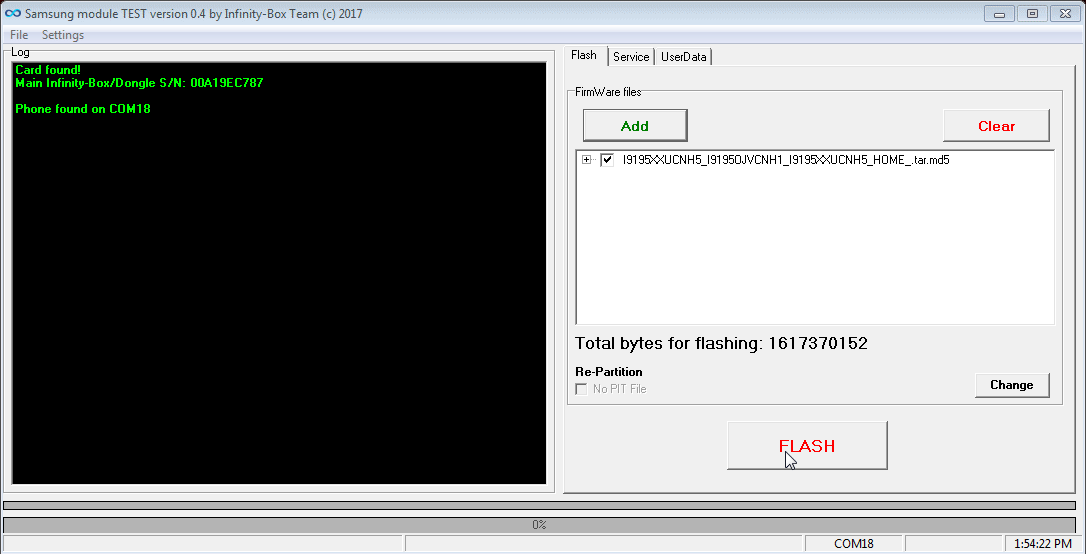Click the Add firmware button

[635, 125]
